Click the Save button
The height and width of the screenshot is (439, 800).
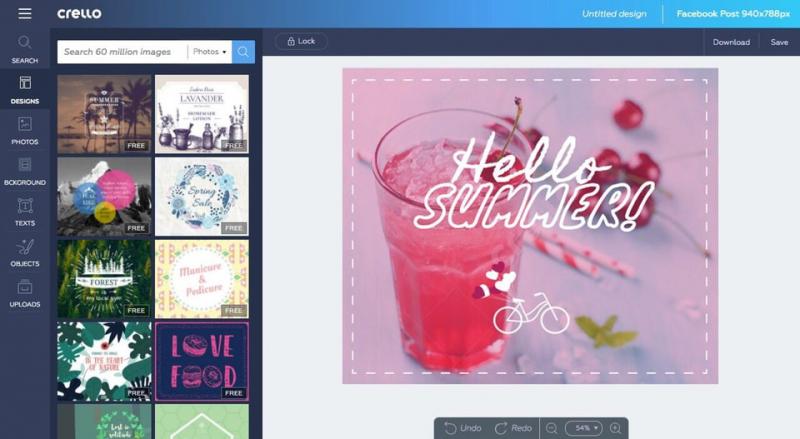click(x=779, y=42)
